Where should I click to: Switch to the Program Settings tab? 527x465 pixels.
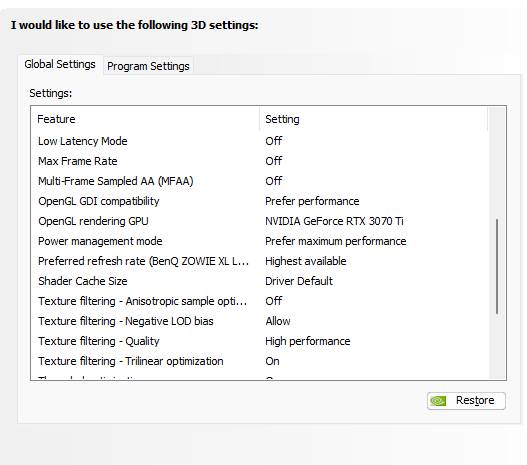click(148, 66)
